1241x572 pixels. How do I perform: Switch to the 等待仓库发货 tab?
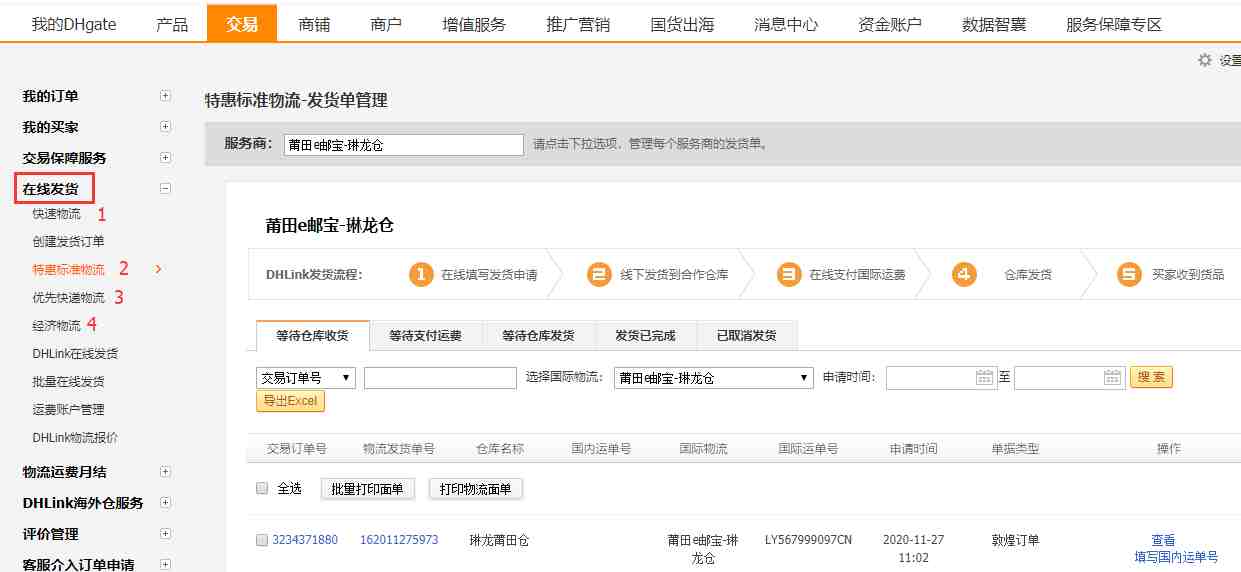(539, 335)
